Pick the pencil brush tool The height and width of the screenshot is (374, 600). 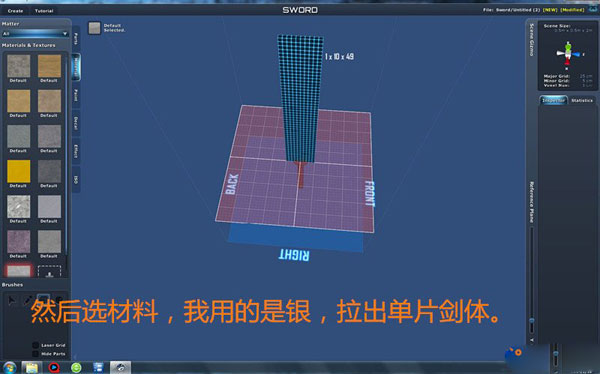(x=28, y=301)
